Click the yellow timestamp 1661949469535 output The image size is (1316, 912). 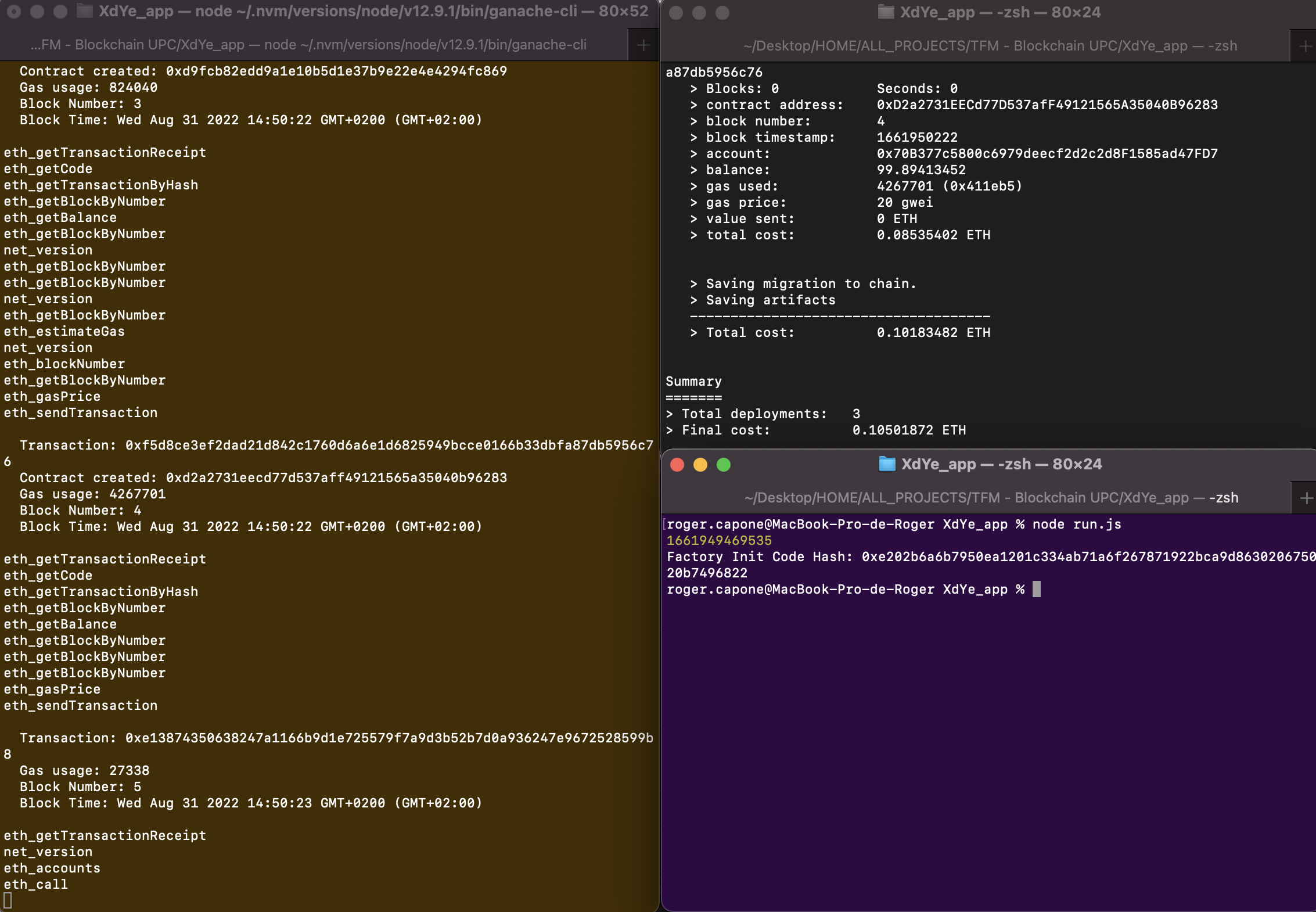pos(719,540)
